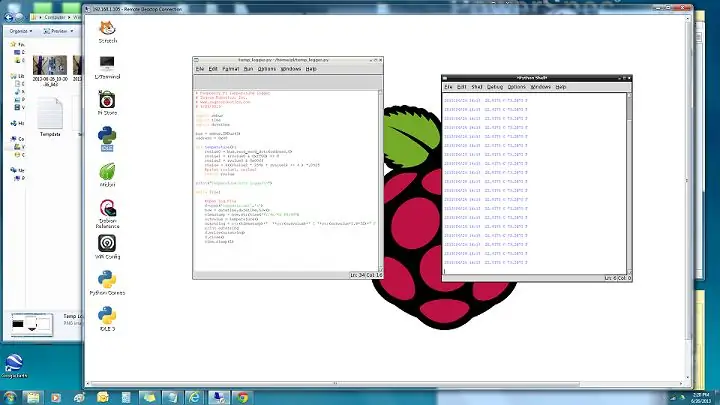Go back in the Explorer window
This screenshot has height=405, width=720.
(8, 17)
